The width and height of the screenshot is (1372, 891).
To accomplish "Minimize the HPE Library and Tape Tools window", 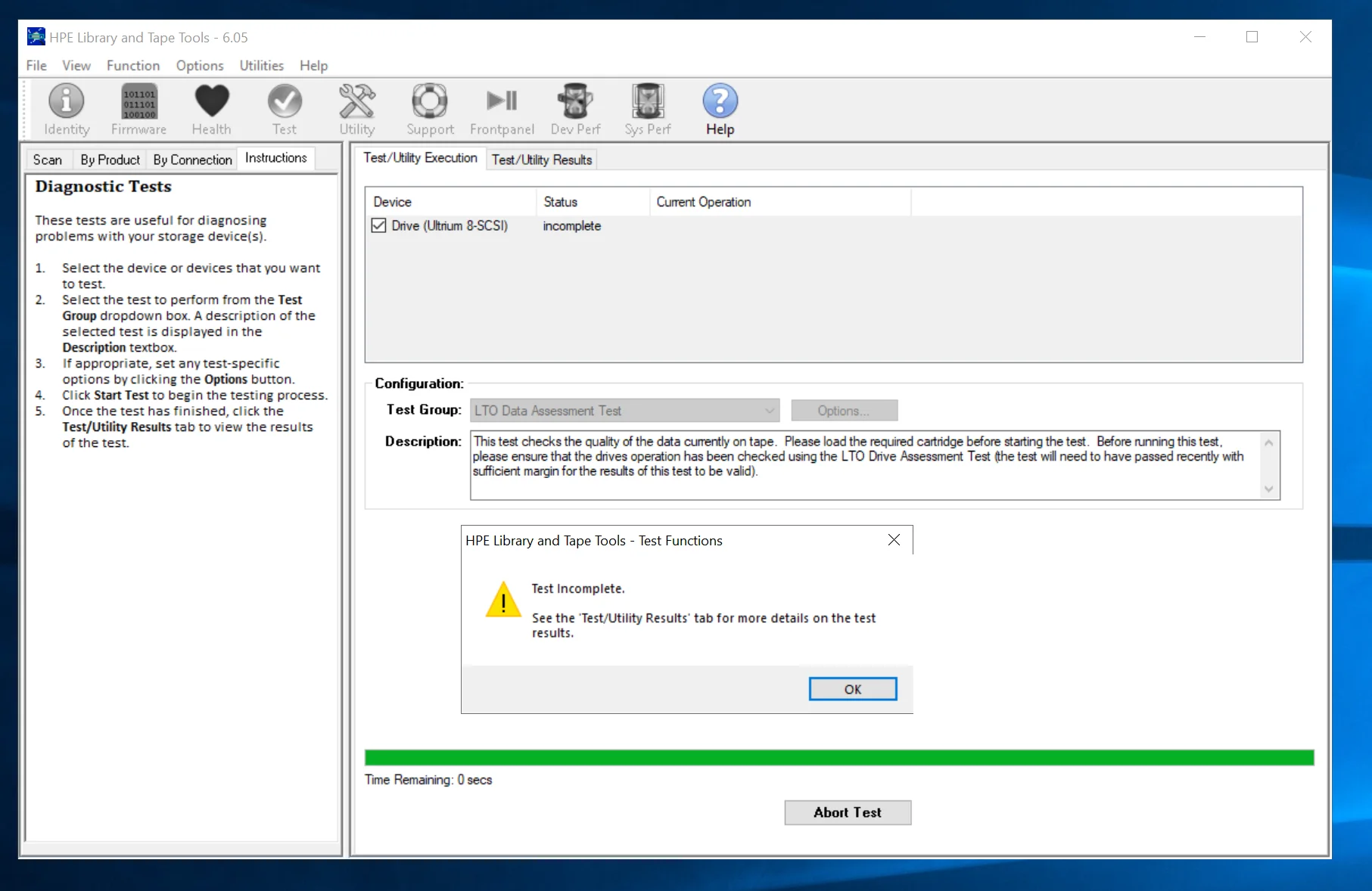I will 1199,36.
